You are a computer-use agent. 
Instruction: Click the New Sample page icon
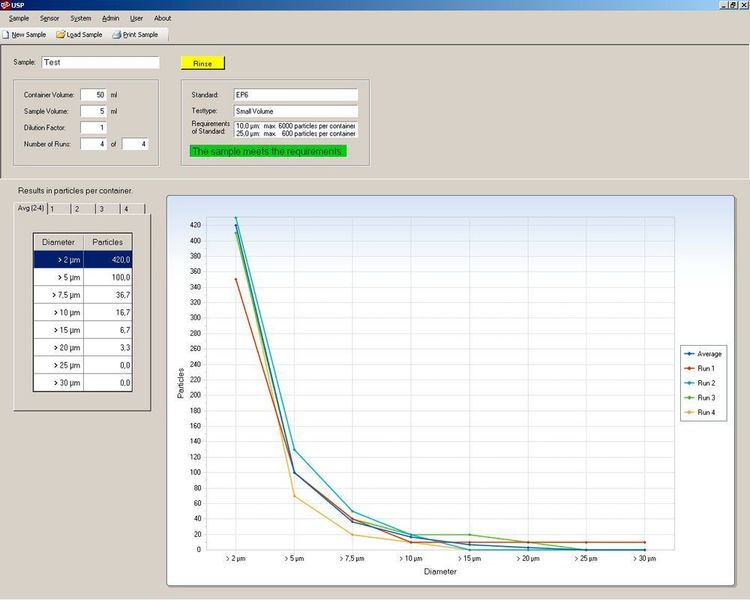(x=6, y=35)
